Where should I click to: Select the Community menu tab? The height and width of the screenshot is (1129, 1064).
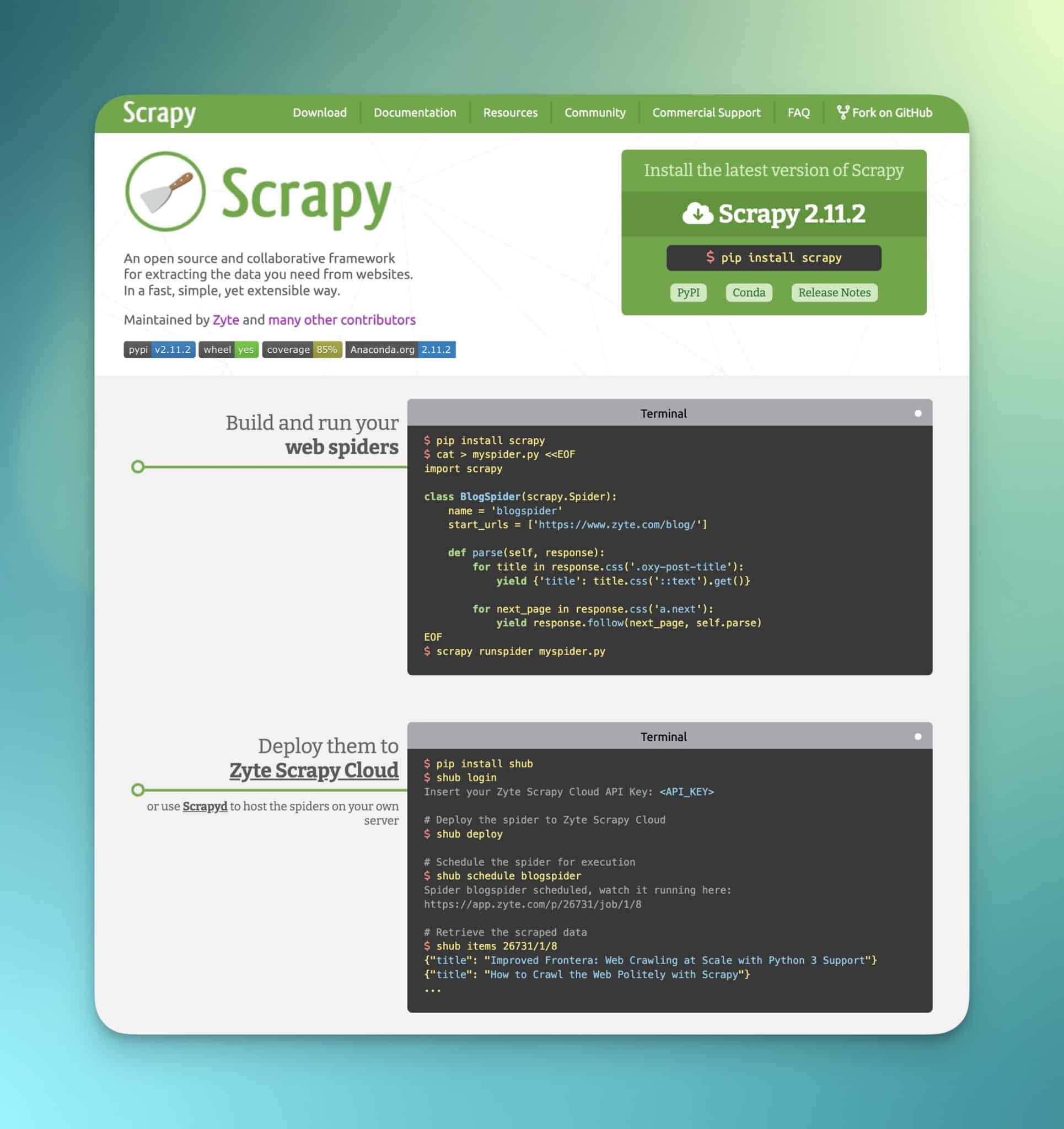pyautogui.click(x=593, y=112)
